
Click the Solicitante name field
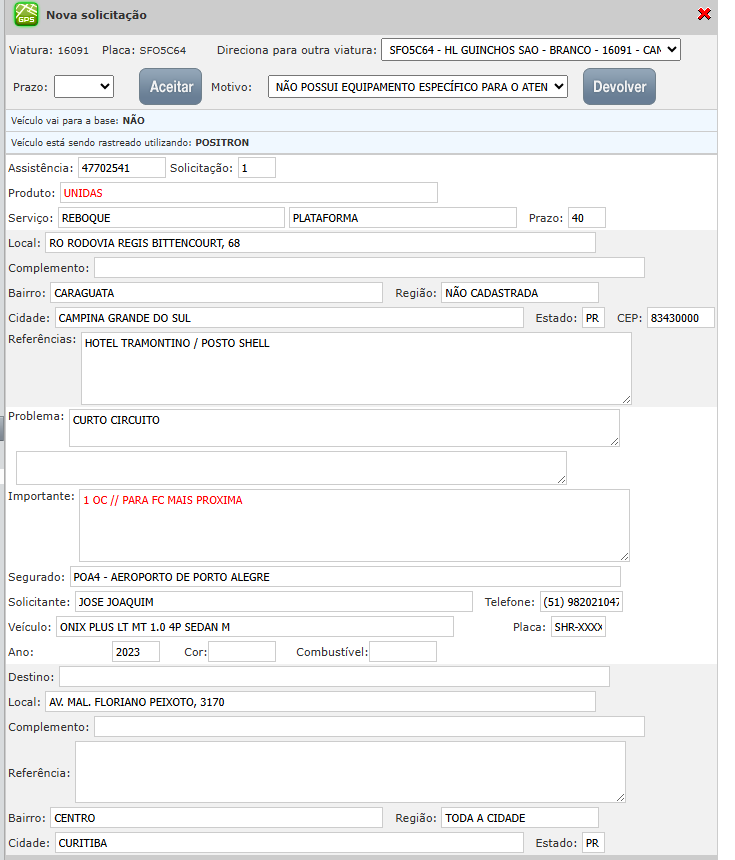tap(273, 602)
